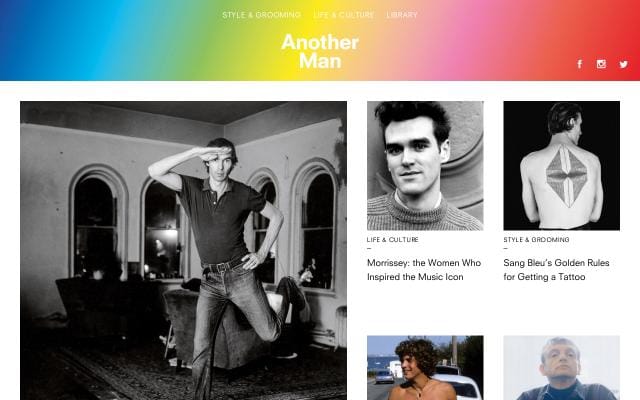This screenshot has height=400, width=640.
Task: Click "Inspired the Music Icon" headline line
Action: point(415,277)
